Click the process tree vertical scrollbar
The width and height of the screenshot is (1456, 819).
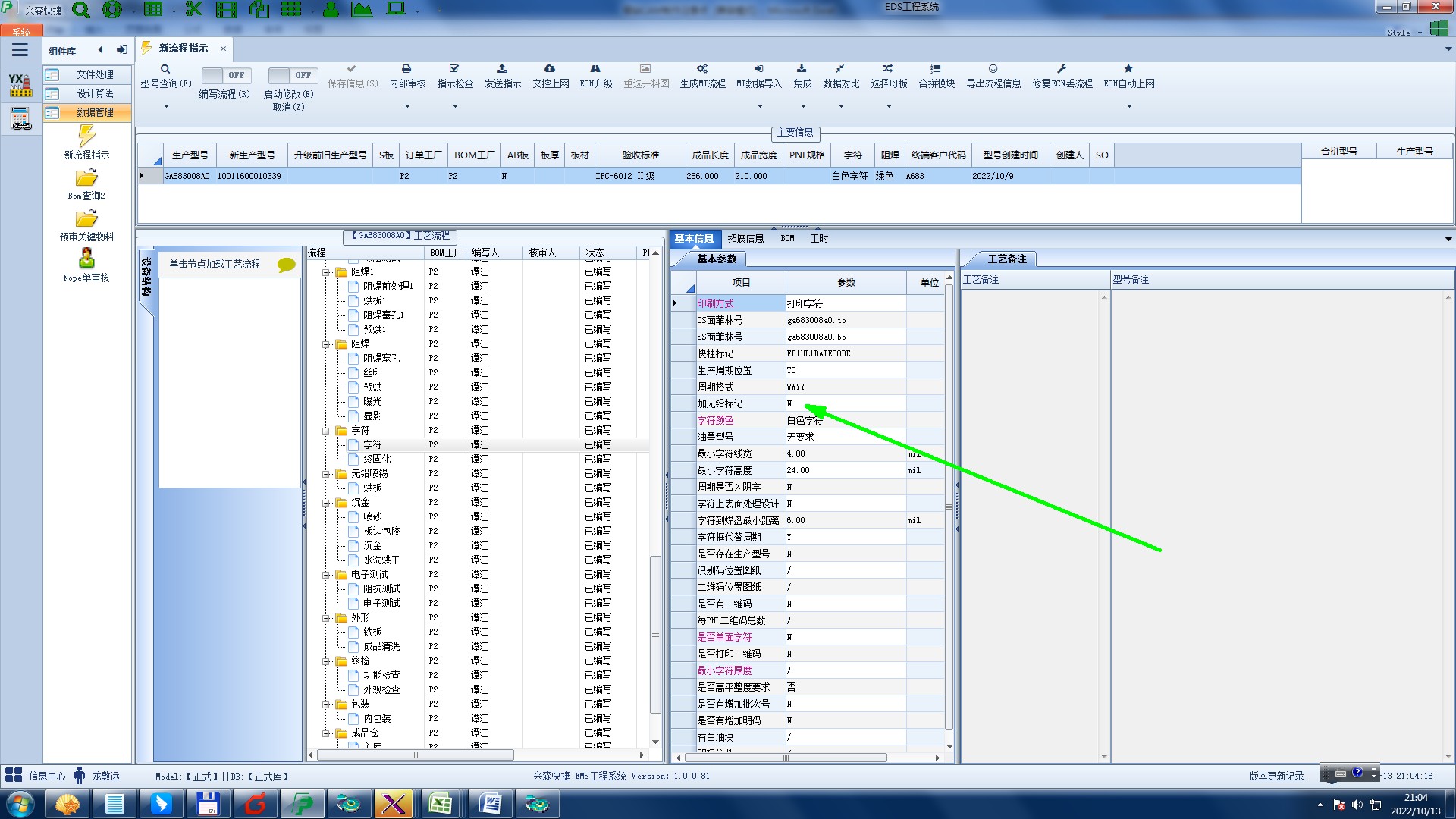click(655, 634)
